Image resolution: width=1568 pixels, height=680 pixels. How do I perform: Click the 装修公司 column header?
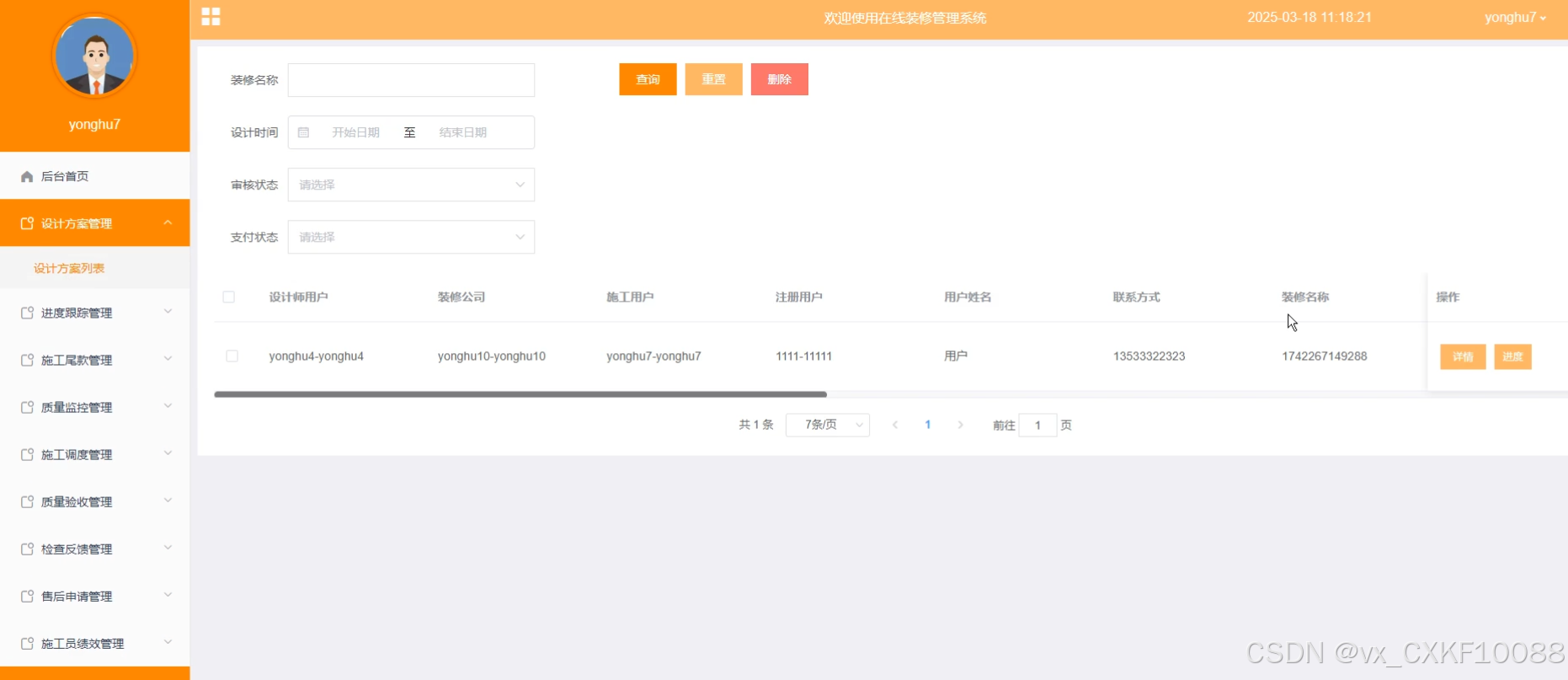tap(461, 297)
